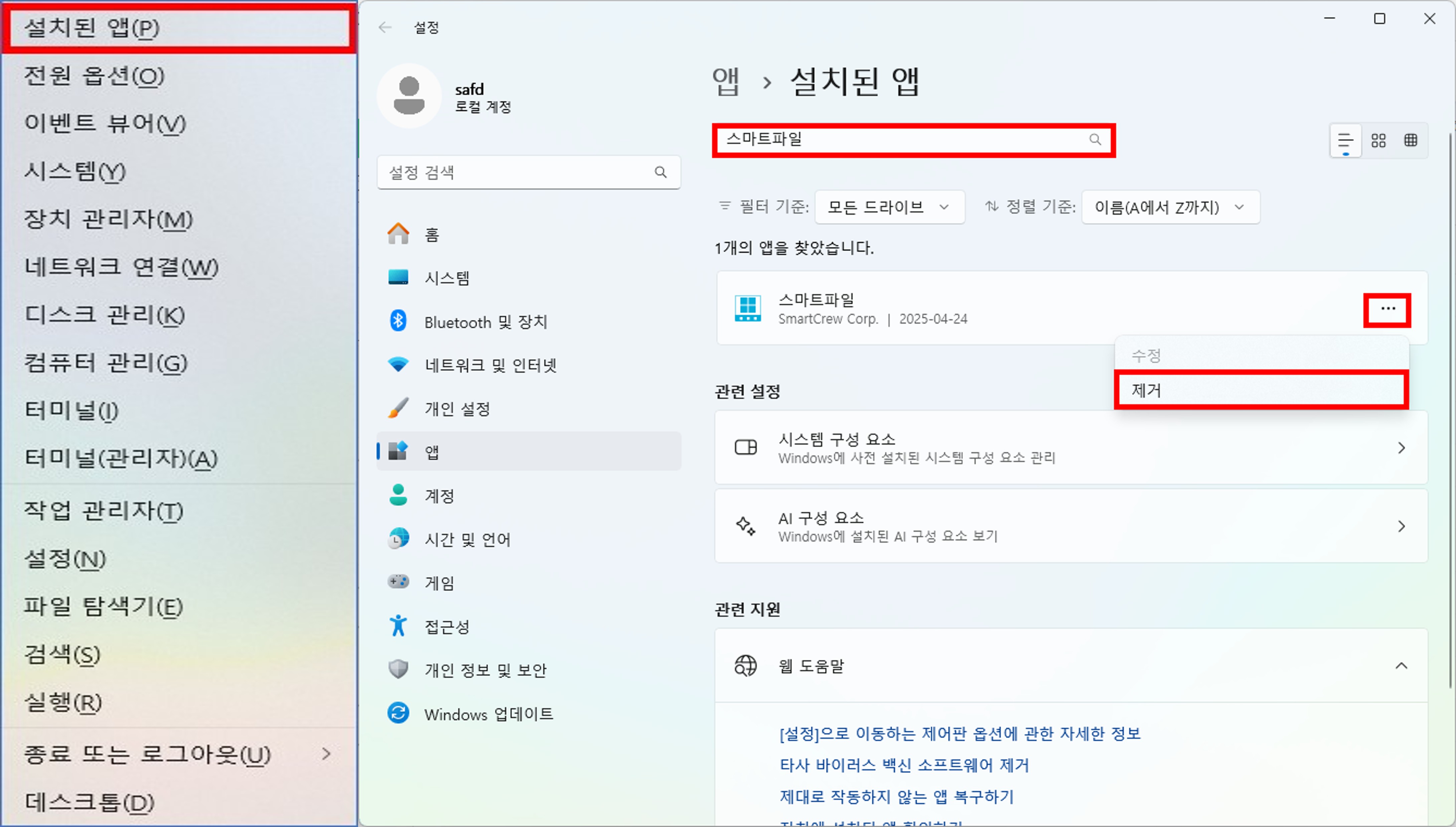Switch to the table view icon
1456x827 pixels.
1411,140
